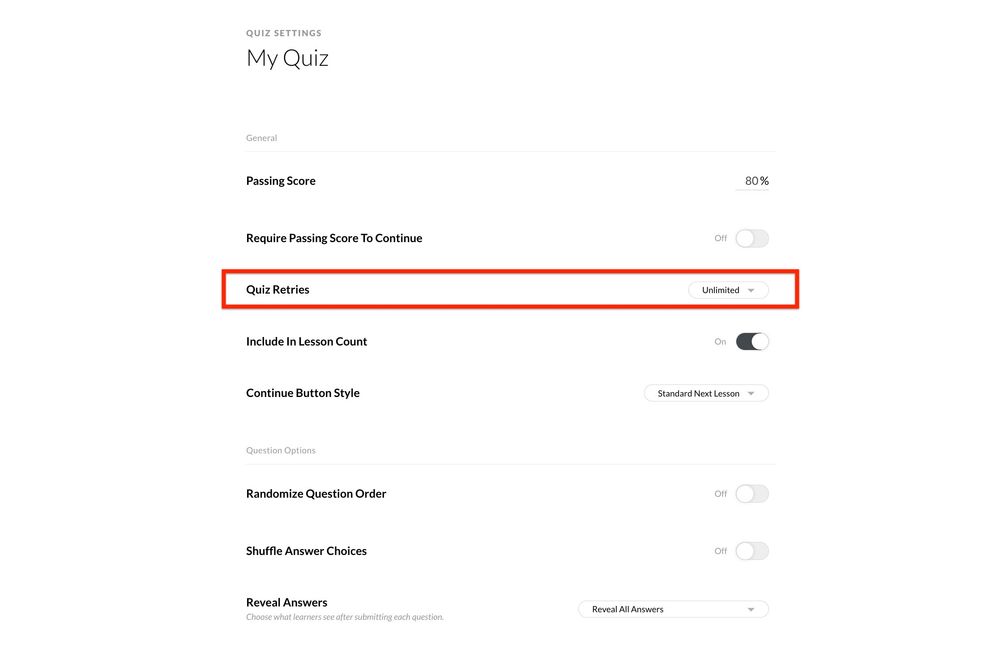999x657 pixels.
Task: Click the Include In Lesson Count label
Action: (307, 342)
